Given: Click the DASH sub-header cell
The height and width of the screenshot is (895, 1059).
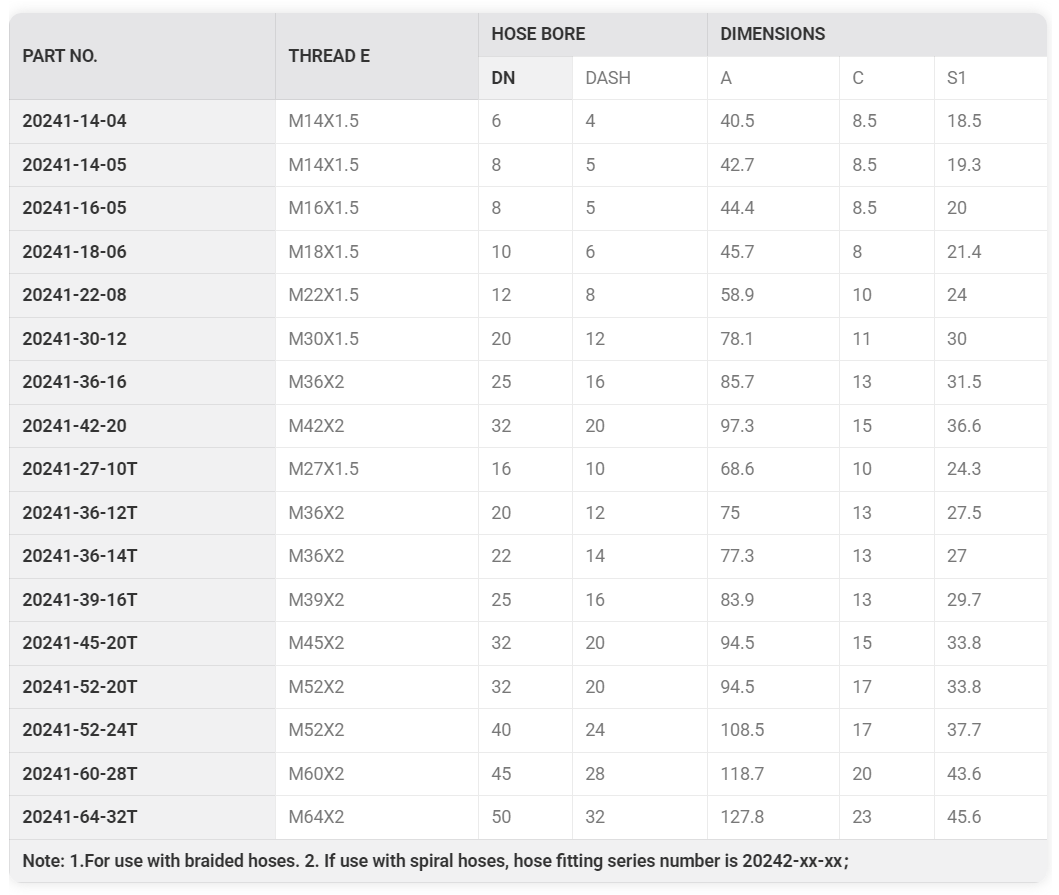Looking at the screenshot, I should click(608, 78).
